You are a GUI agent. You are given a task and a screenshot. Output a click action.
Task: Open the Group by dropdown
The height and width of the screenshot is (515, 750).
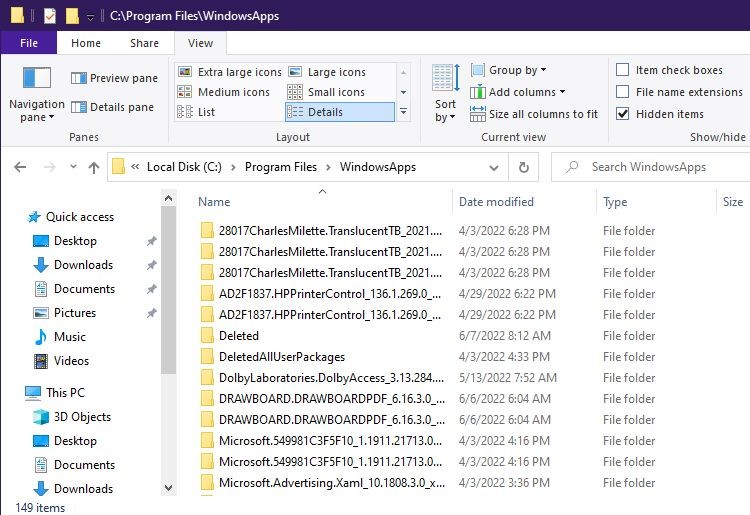coord(508,70)
